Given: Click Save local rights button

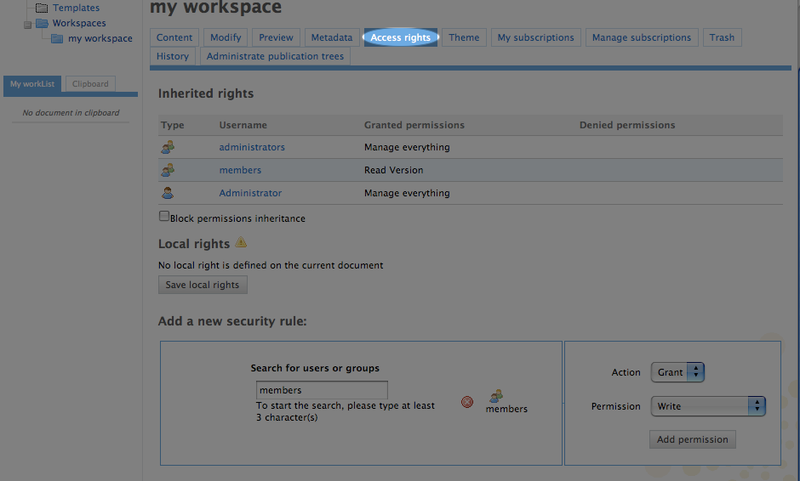Looking at the screenshot, I should pos(203,285).
